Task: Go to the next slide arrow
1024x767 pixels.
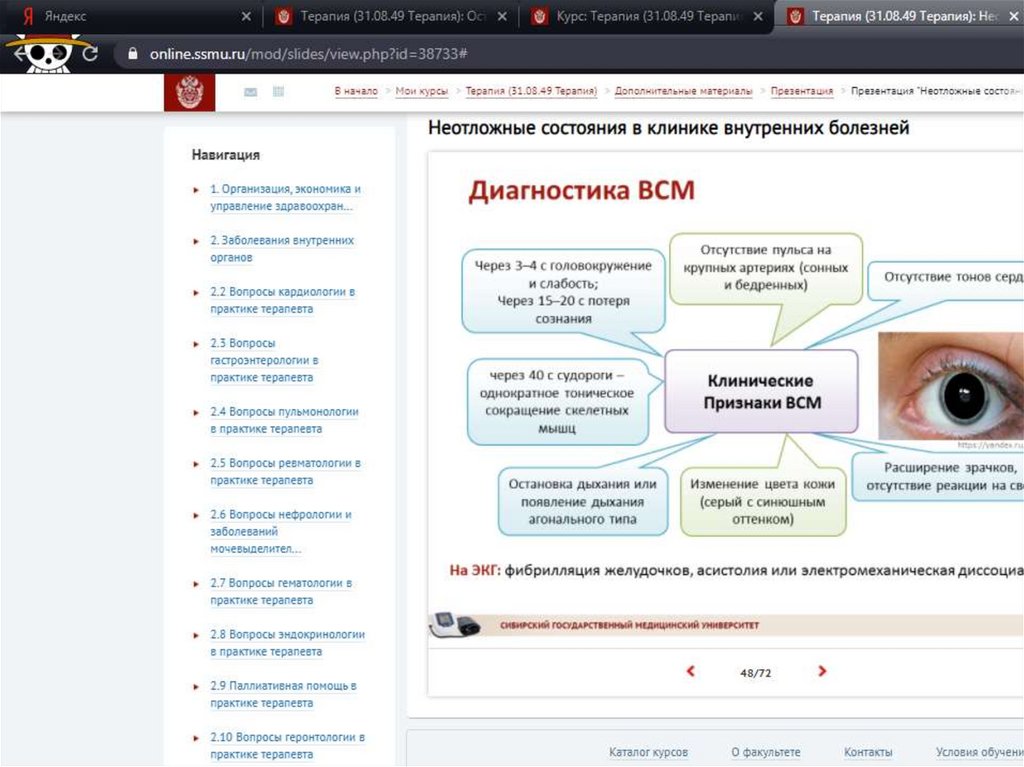Action: point(822,671)
